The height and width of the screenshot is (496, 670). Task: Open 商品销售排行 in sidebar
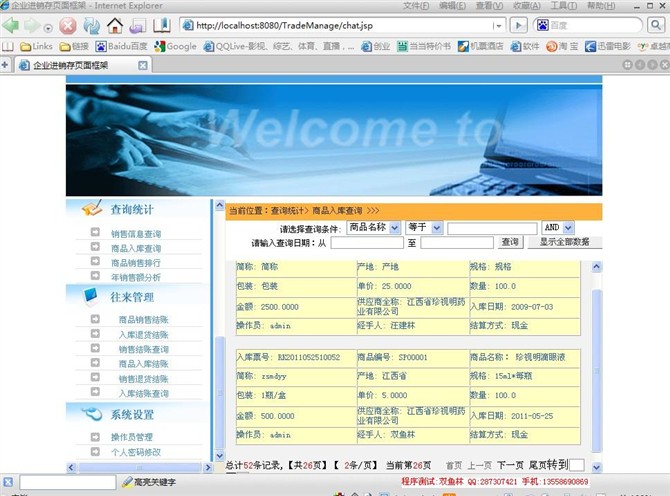(136, 263)
